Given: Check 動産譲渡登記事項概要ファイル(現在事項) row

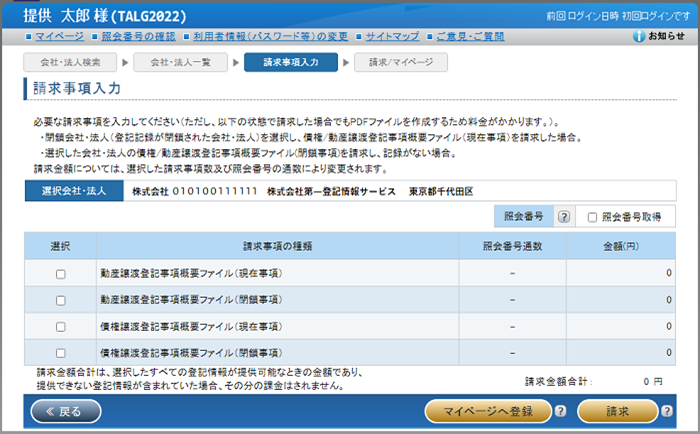Looking at the screenshot, I should 61,274.
